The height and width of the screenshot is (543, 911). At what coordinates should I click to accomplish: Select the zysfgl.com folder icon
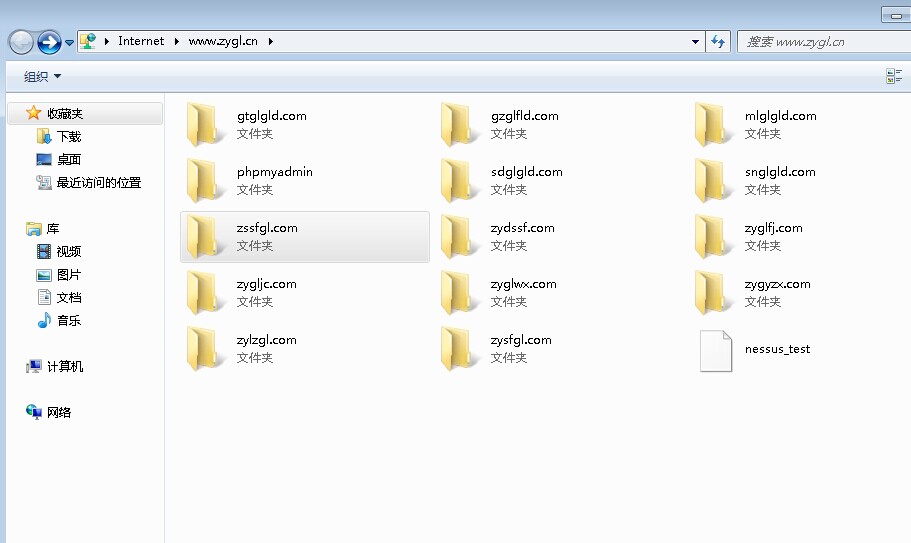click(x=458, y=348)
